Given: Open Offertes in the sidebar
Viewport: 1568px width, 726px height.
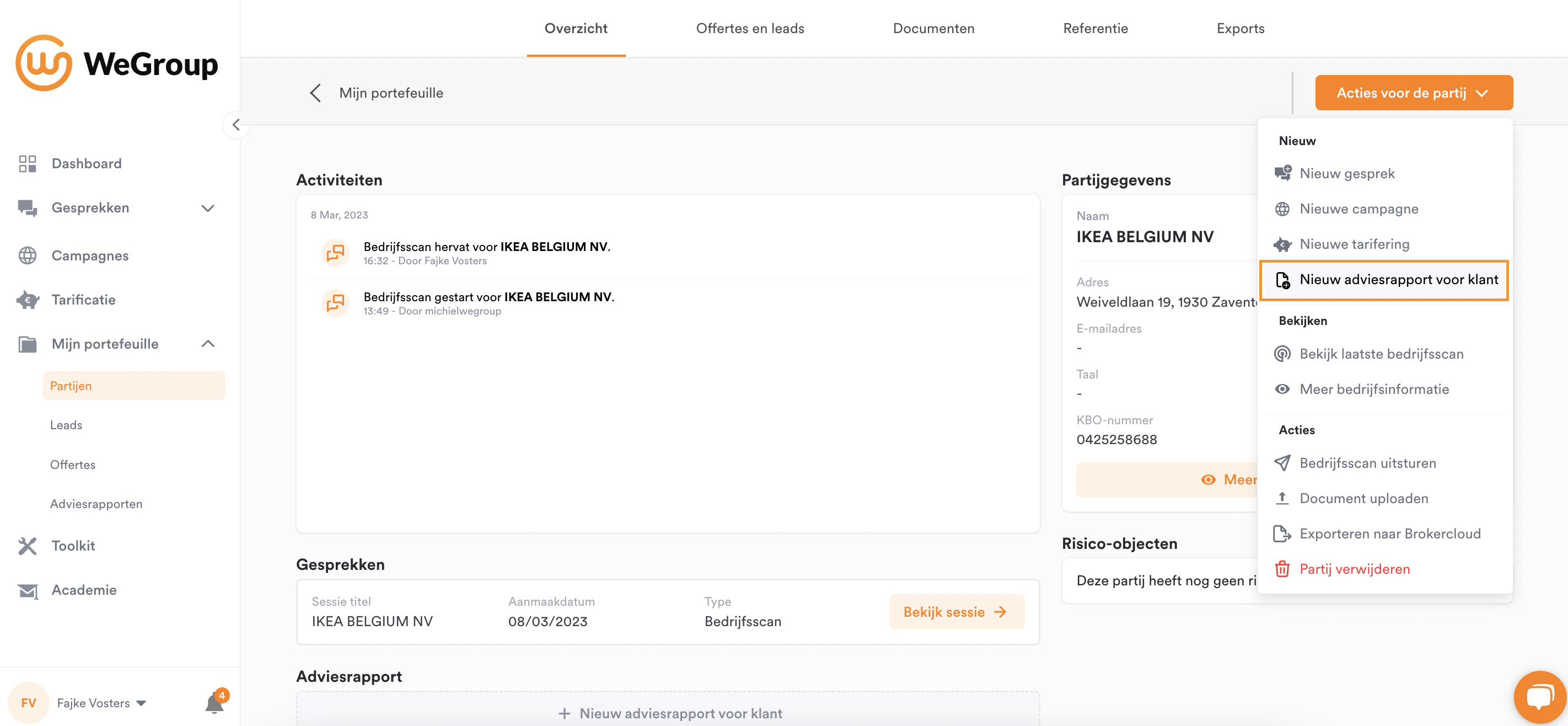Looking at the screenshot, I should pyautogui.click(x=72, y=465).
